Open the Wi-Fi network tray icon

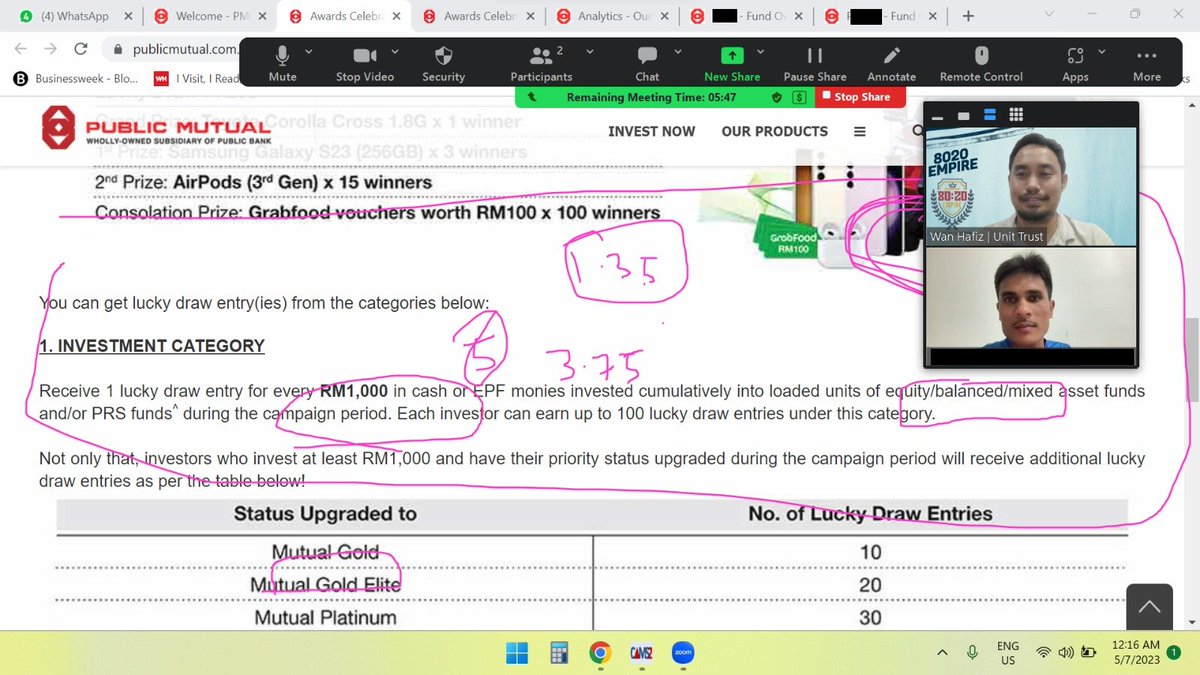click(1045, 653)
